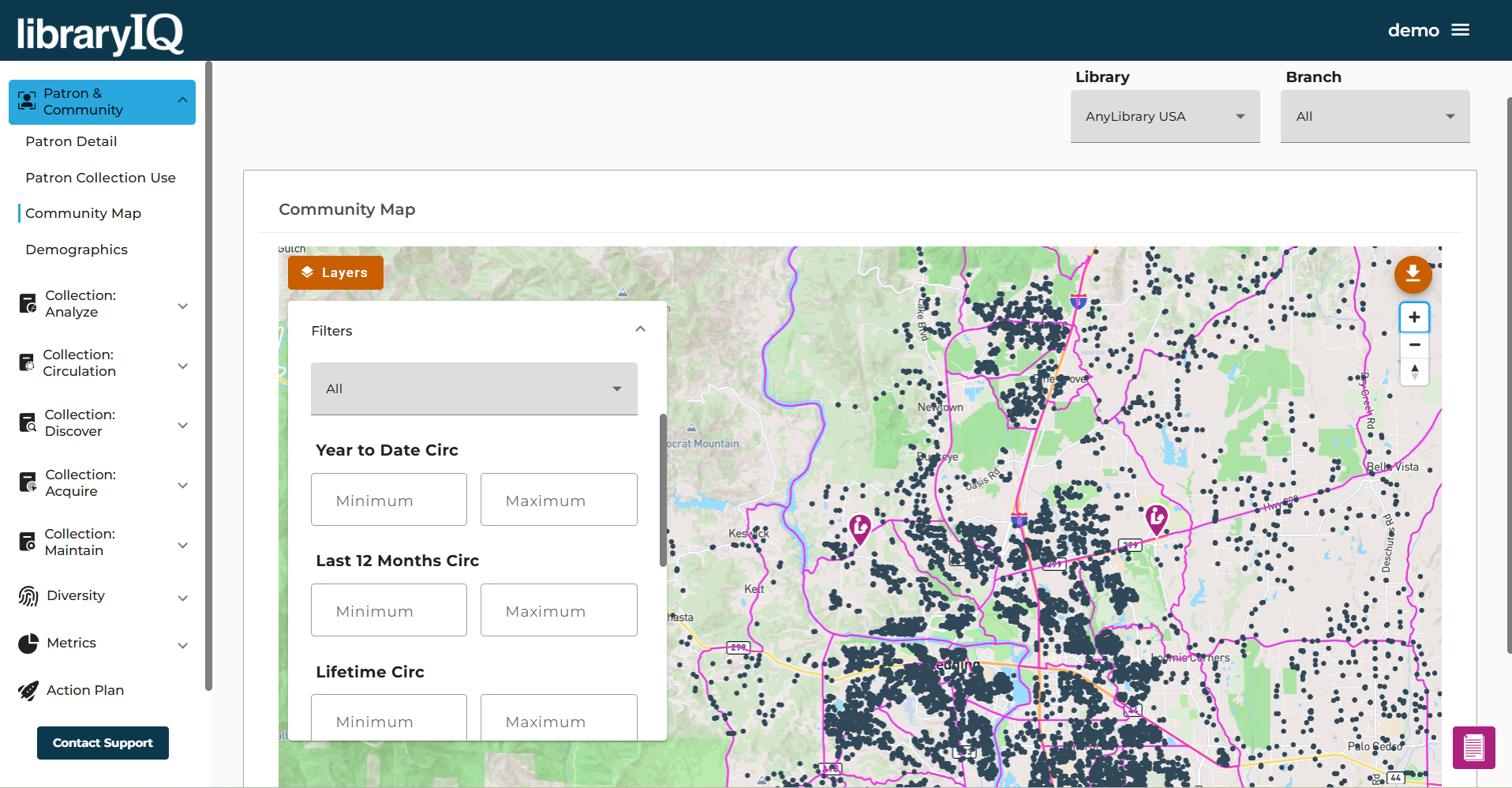The image size is (1512, 788).
Task: Click the Community Map heading
Action: point(347,209)
